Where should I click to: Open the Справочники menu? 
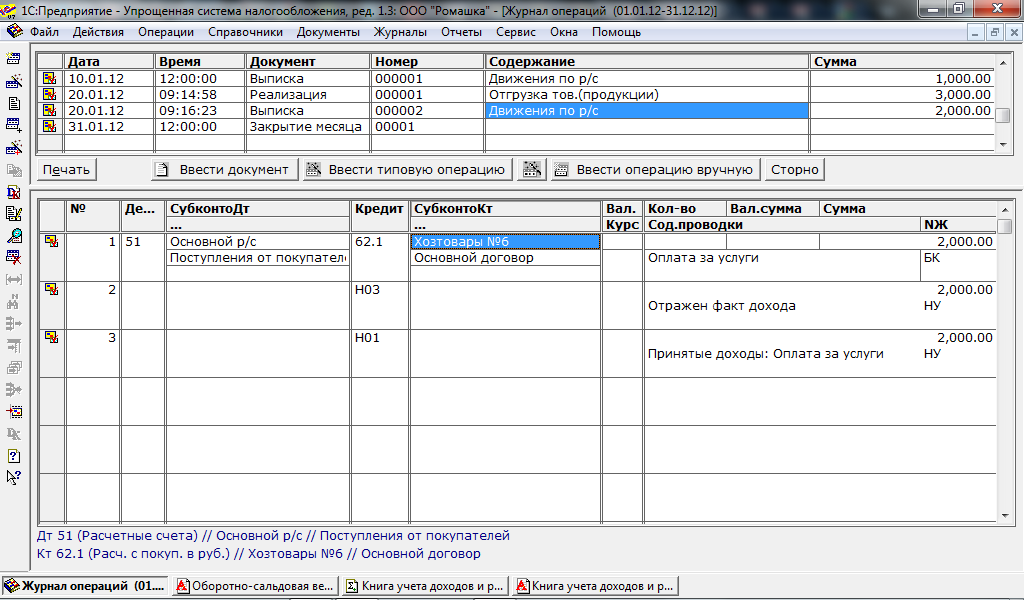(245, 32)
